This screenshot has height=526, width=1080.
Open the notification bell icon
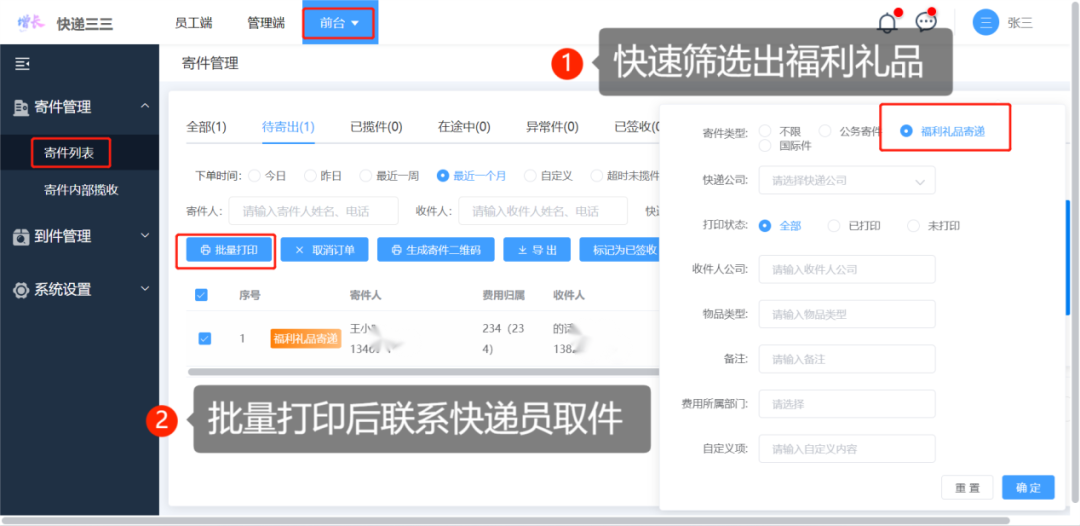(x=888, y=23)
